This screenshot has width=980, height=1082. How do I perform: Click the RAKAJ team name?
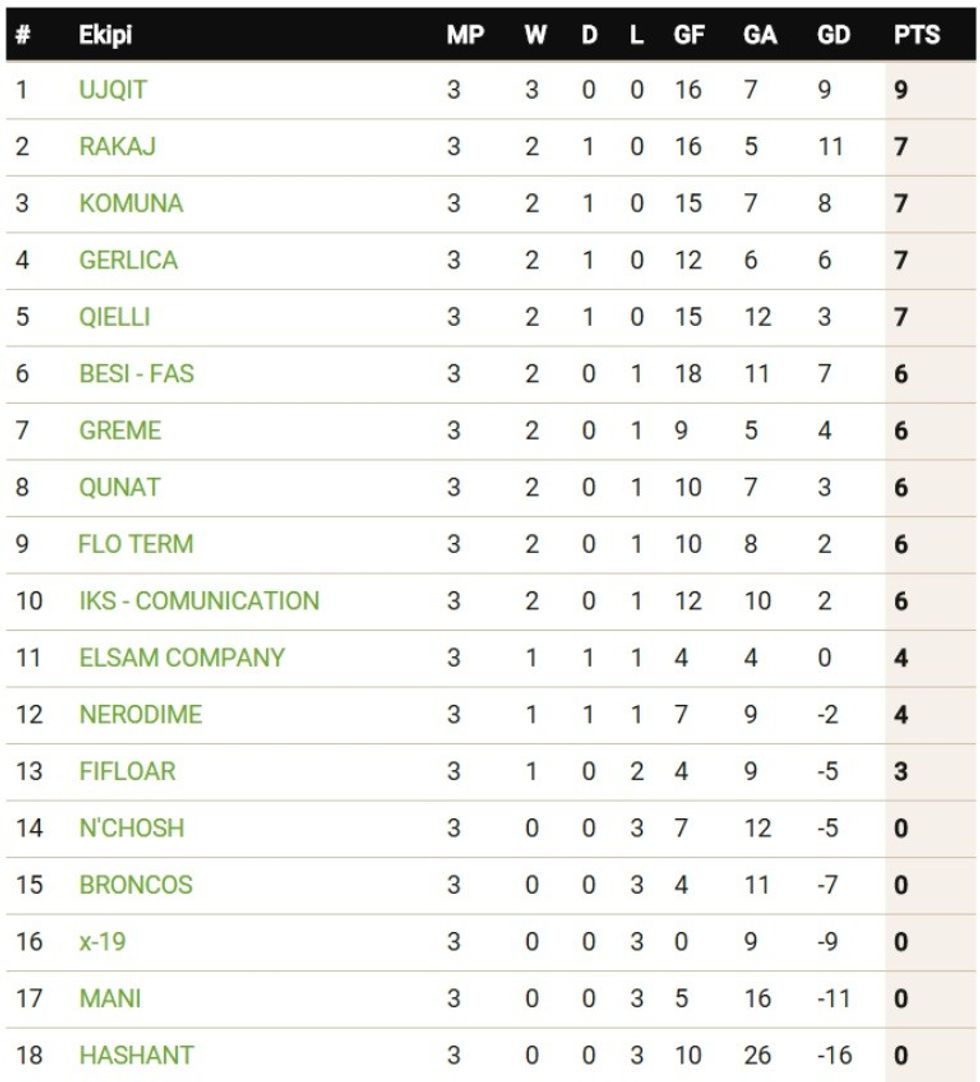[117, 147]
